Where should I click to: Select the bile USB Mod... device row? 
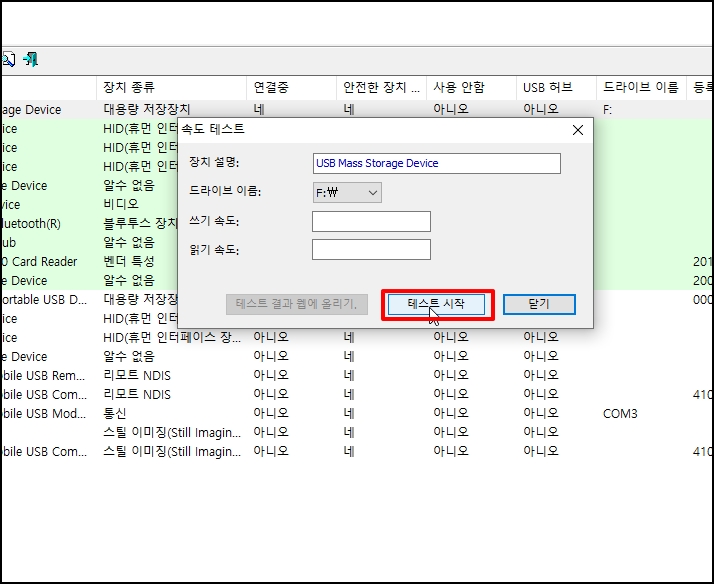(44, 413)
